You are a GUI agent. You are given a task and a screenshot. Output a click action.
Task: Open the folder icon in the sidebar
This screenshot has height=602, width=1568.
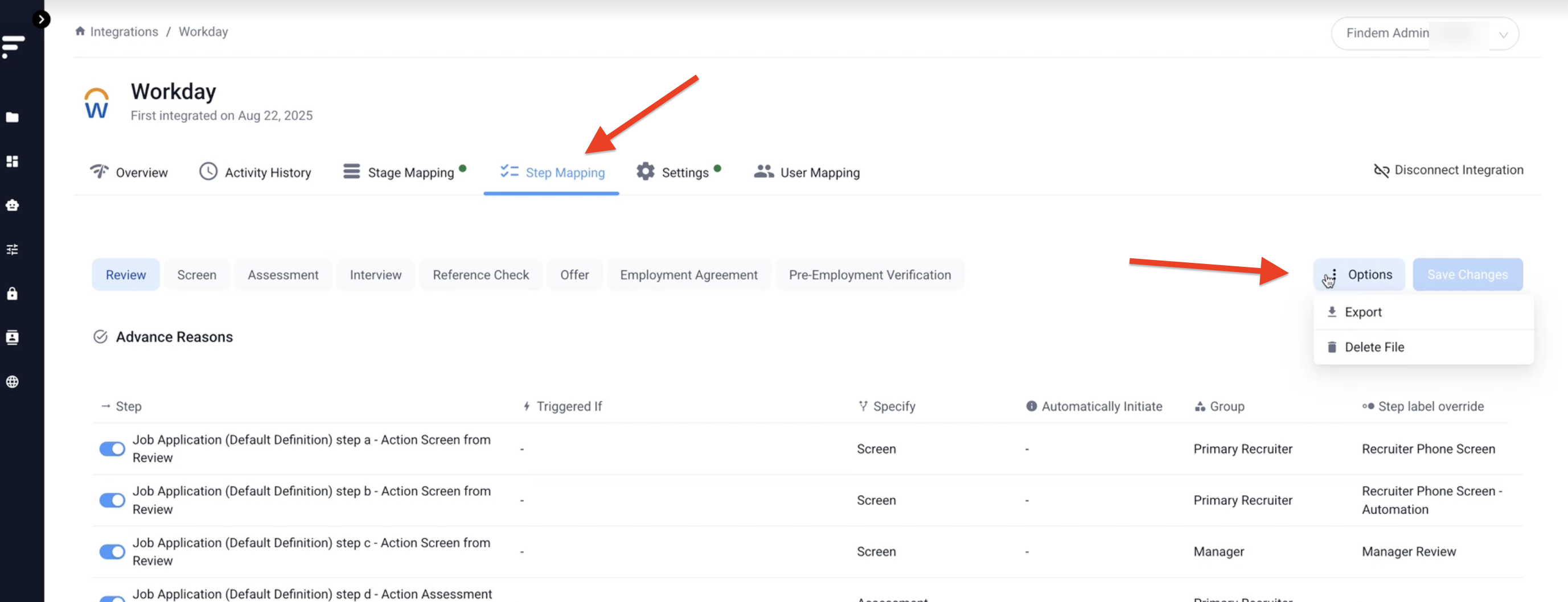[x=12, y=117]
